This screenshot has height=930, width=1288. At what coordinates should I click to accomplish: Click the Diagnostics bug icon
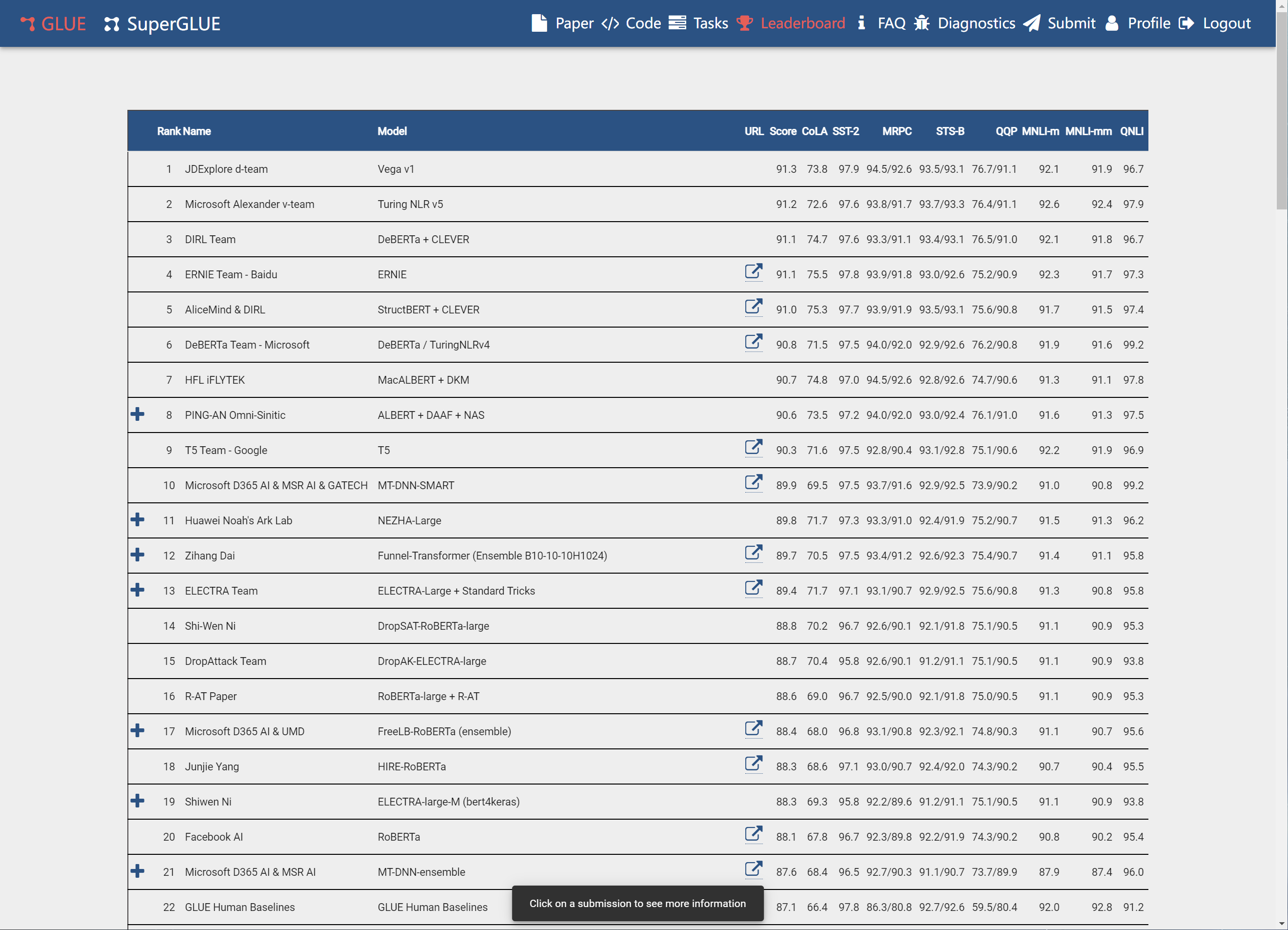[921, 23]
